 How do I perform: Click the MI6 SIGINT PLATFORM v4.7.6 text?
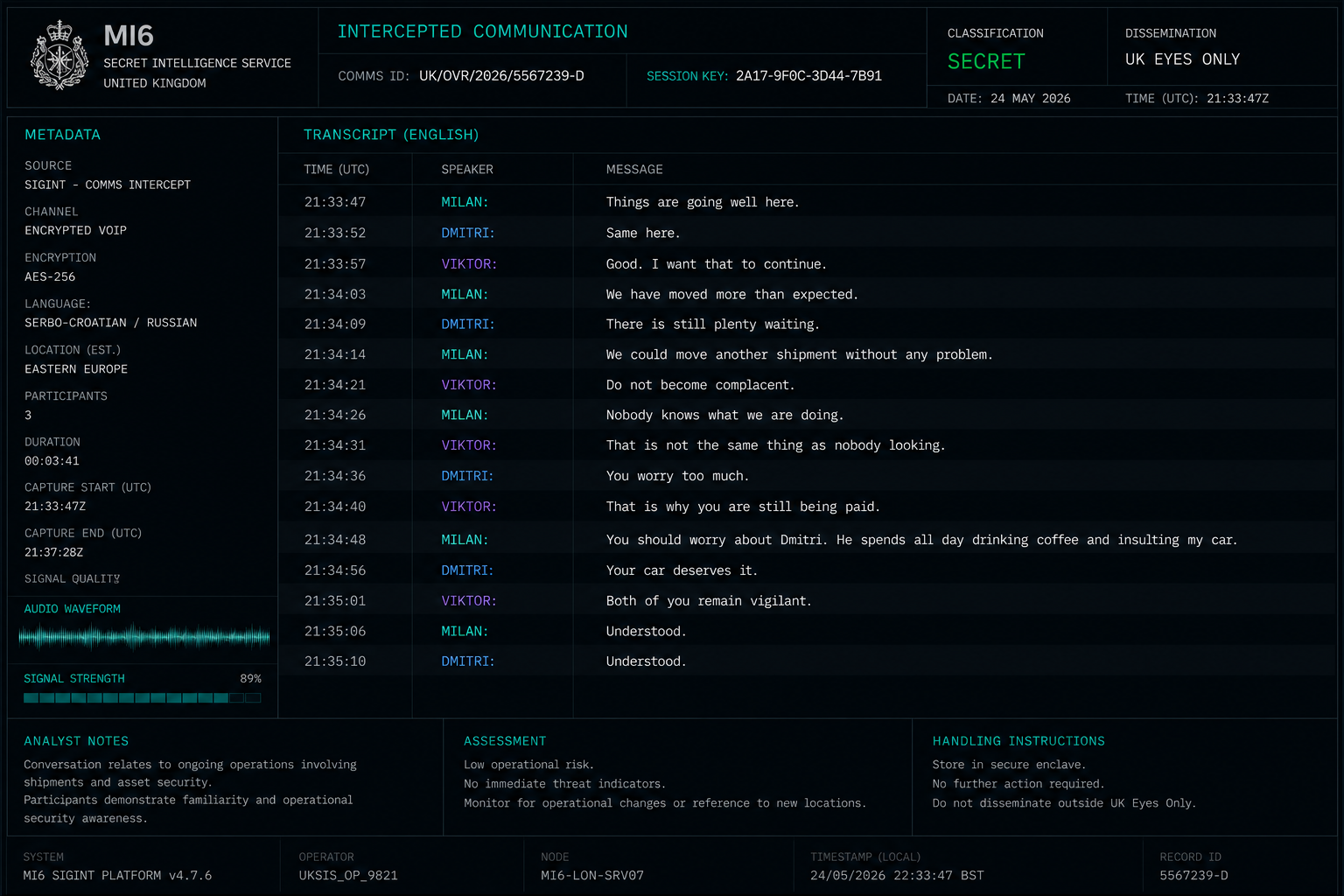pyautogui.click(x=117, y=876)
